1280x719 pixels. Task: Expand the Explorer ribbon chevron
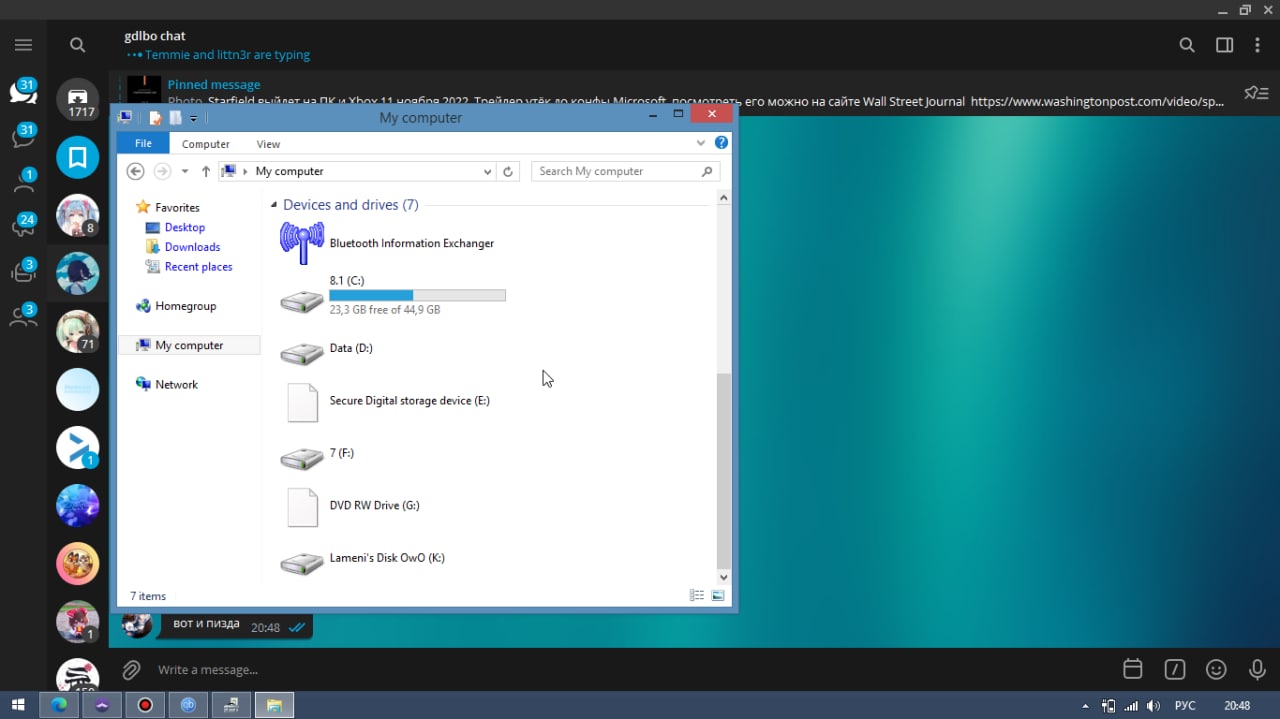point(701,143)
